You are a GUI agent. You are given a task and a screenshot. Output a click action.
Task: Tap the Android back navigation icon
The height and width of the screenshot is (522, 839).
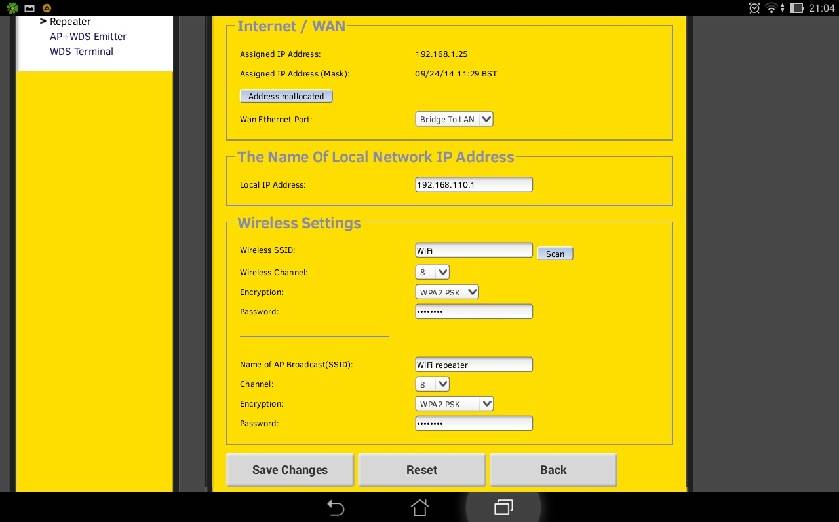pos(335,507)
